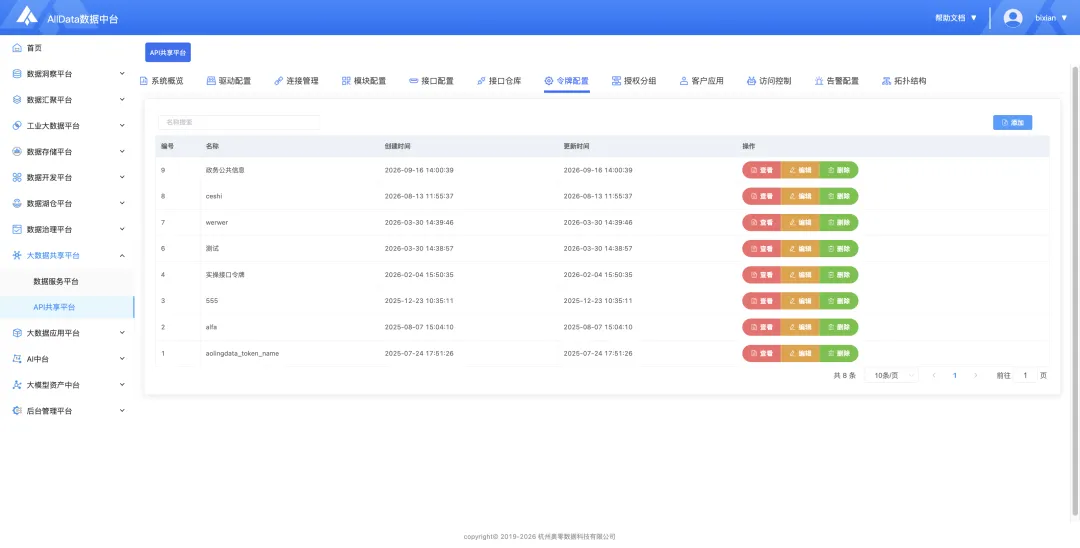Edit the 555 row
1080x548 pixels.
pyautogui.click(x=800, y=301)
